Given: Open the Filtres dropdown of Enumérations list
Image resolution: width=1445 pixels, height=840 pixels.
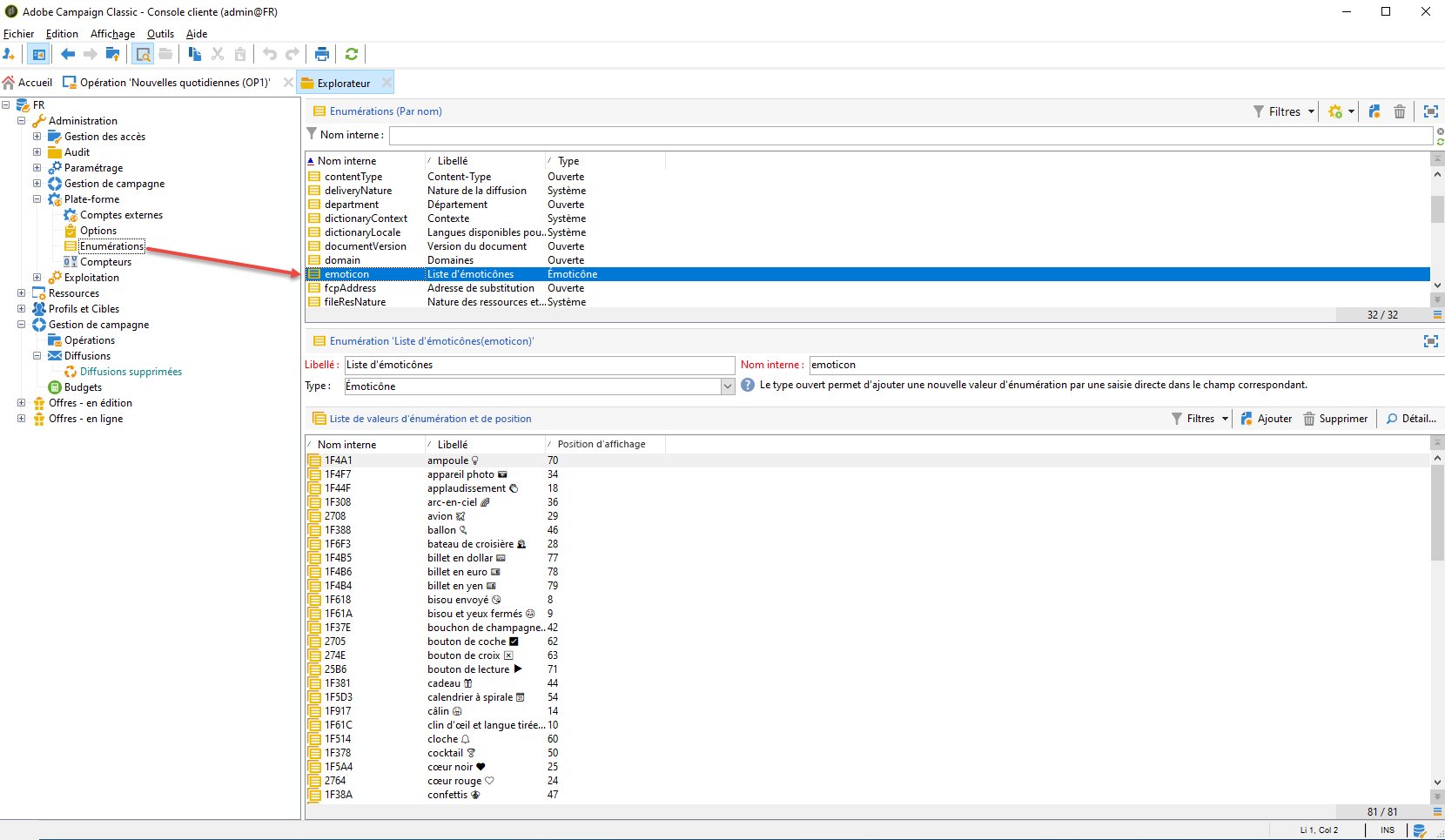Looking at the screenshot, I should coord(1284,111).
